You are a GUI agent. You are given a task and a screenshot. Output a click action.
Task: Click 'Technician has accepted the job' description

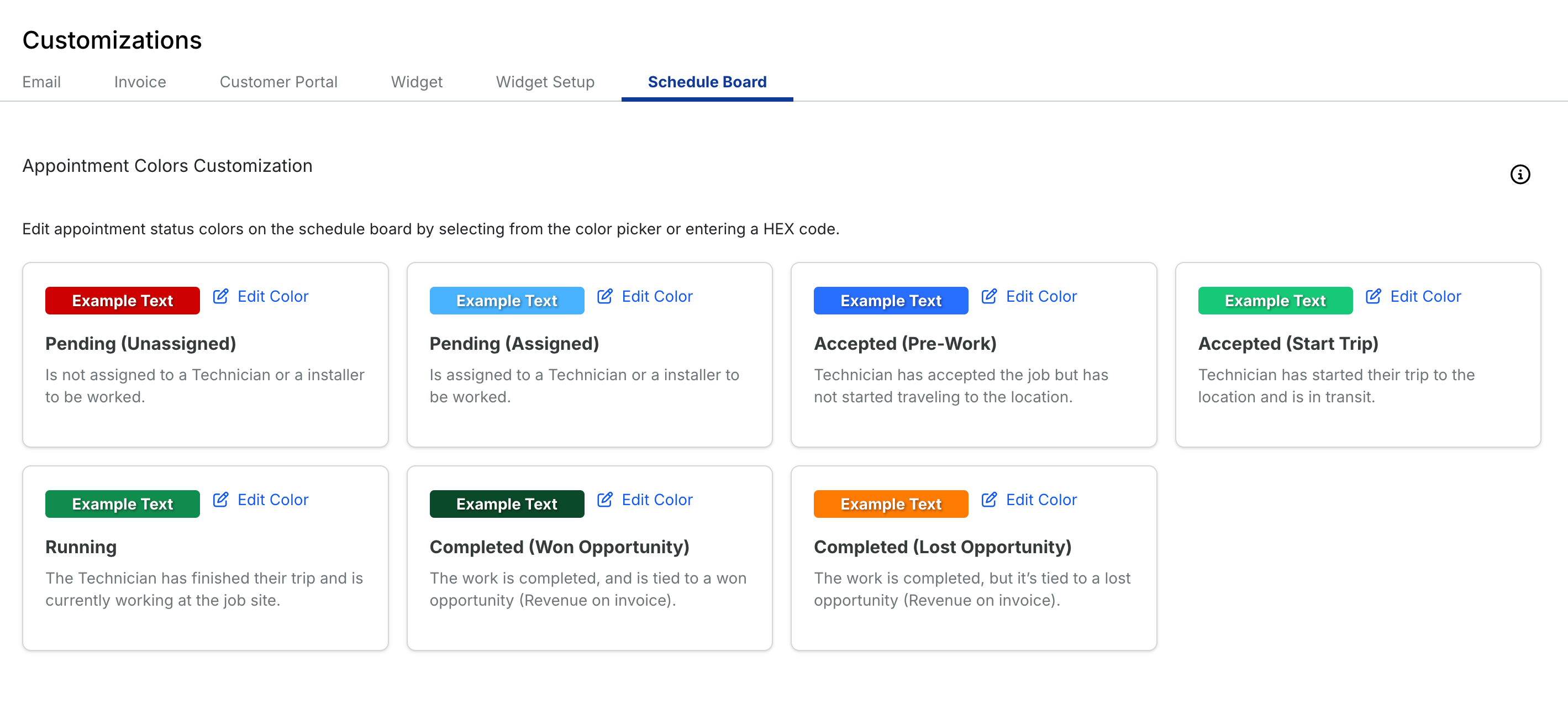pos(960,386)
